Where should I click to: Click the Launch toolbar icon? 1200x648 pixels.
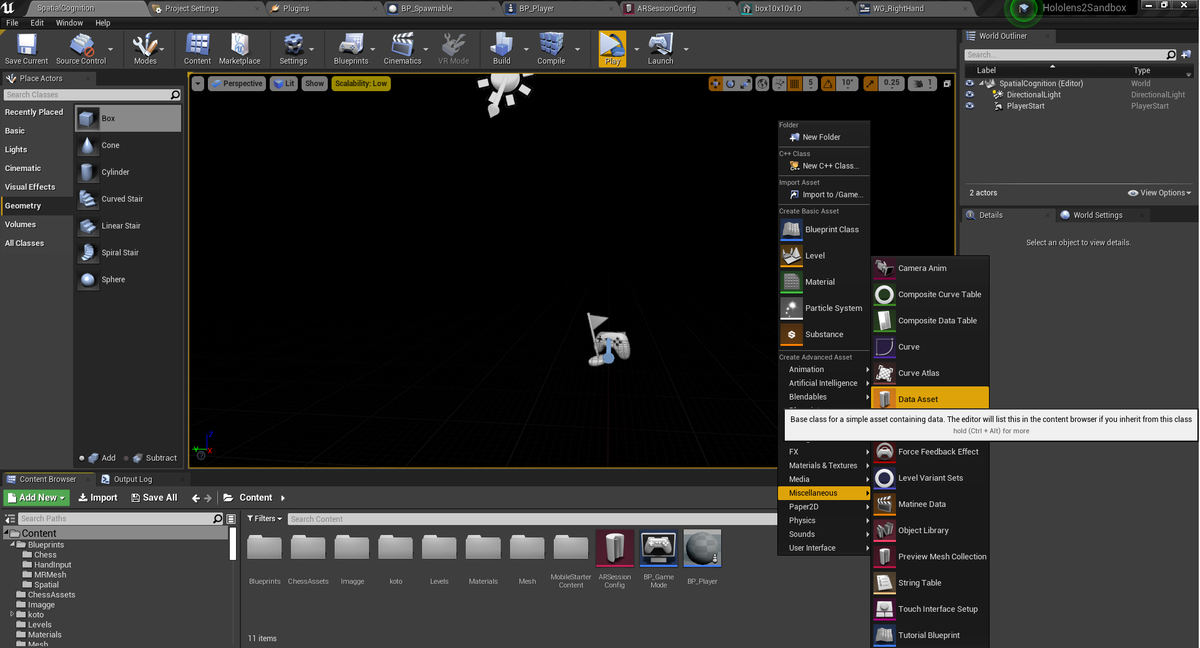click(660, 47)
